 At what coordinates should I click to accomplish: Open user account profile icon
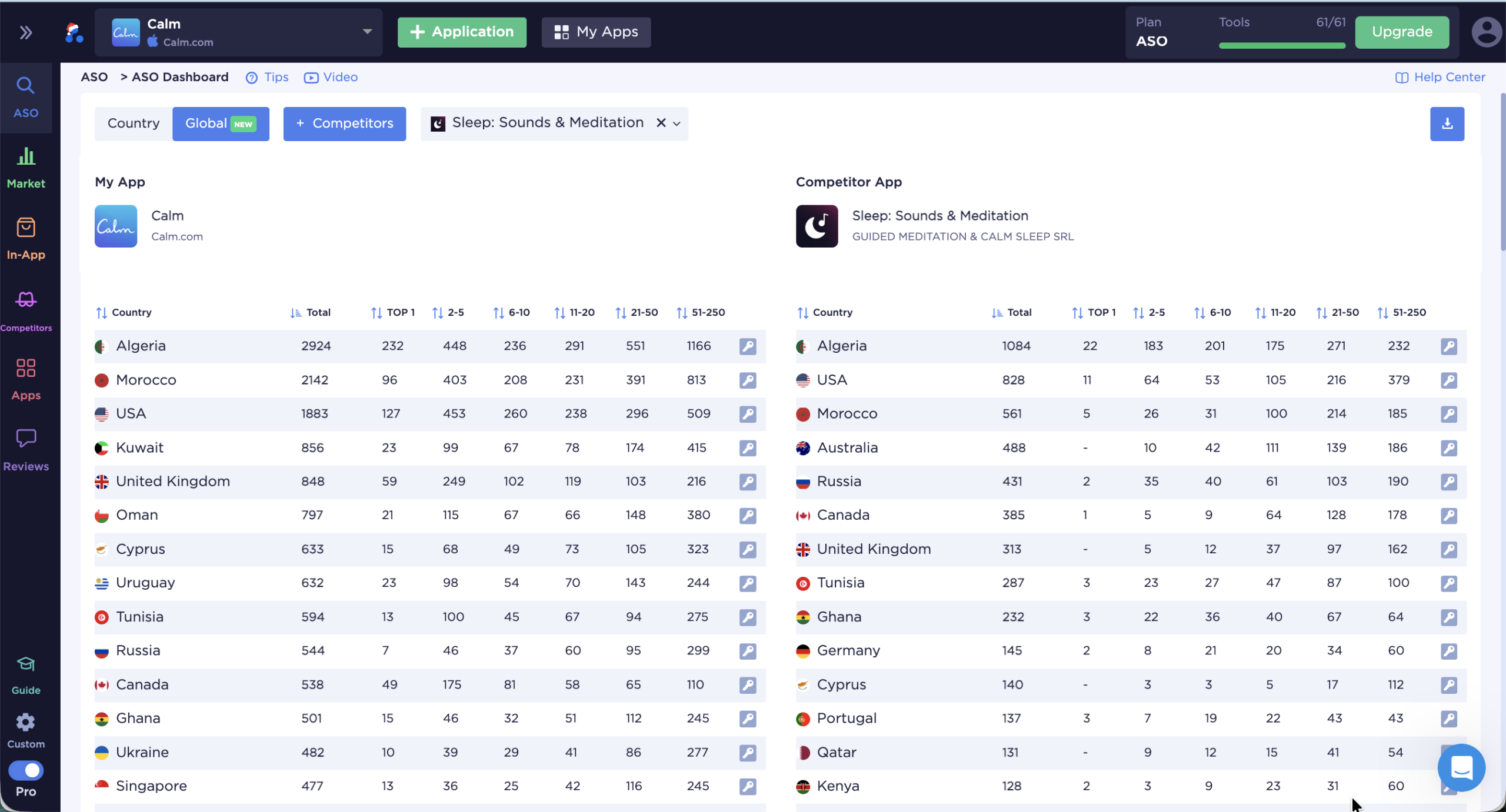pos(1486,32)
